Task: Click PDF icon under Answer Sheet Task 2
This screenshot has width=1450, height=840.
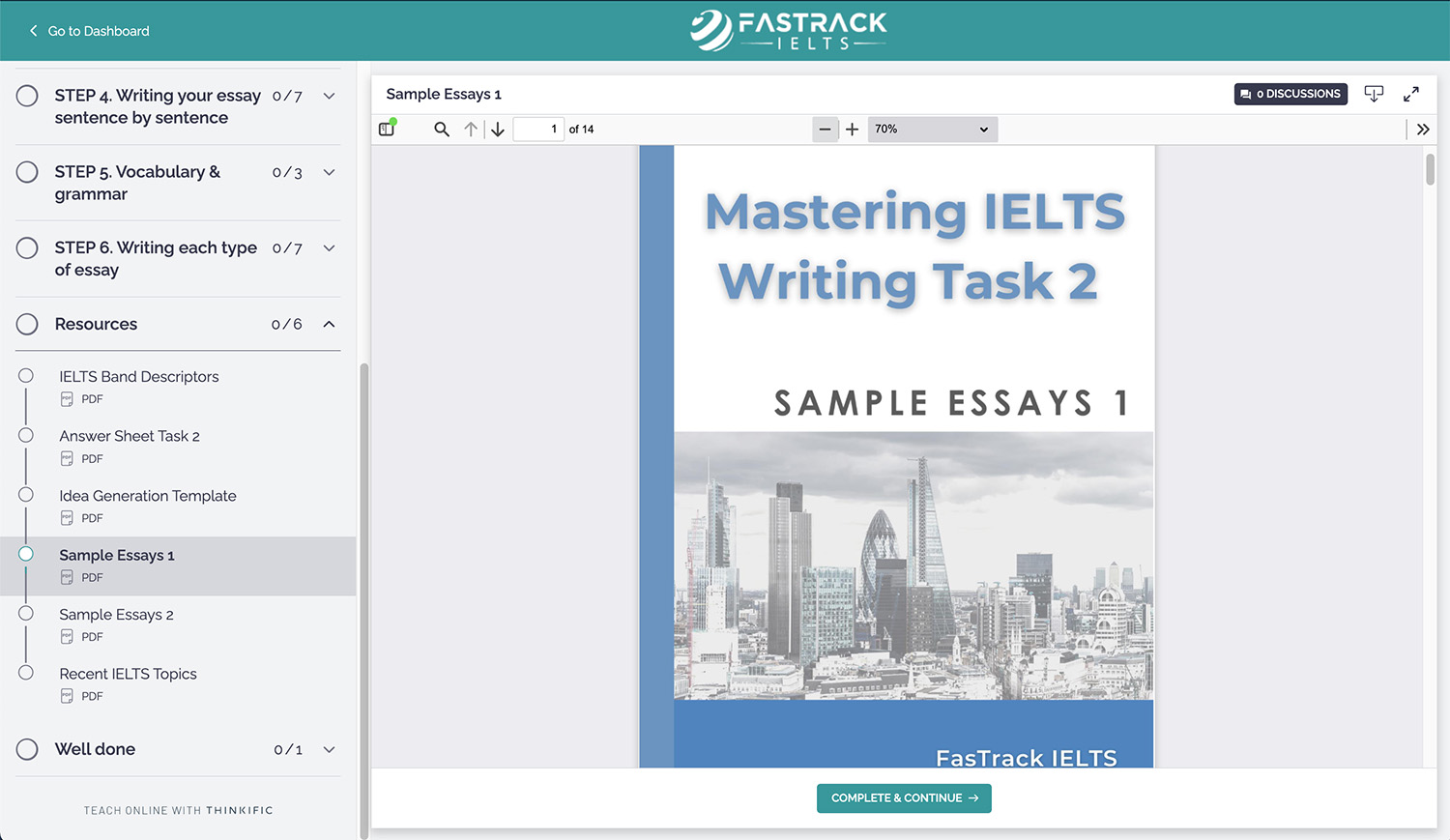Action: [x=67, y=458]
